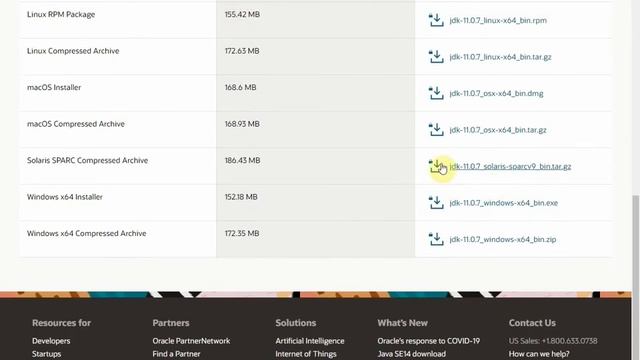The height and width of the screenshot is (360, 640).
Task: Click download icon for jdk-11.0.7_windows-x64_bin.exe
Action: 436,203
